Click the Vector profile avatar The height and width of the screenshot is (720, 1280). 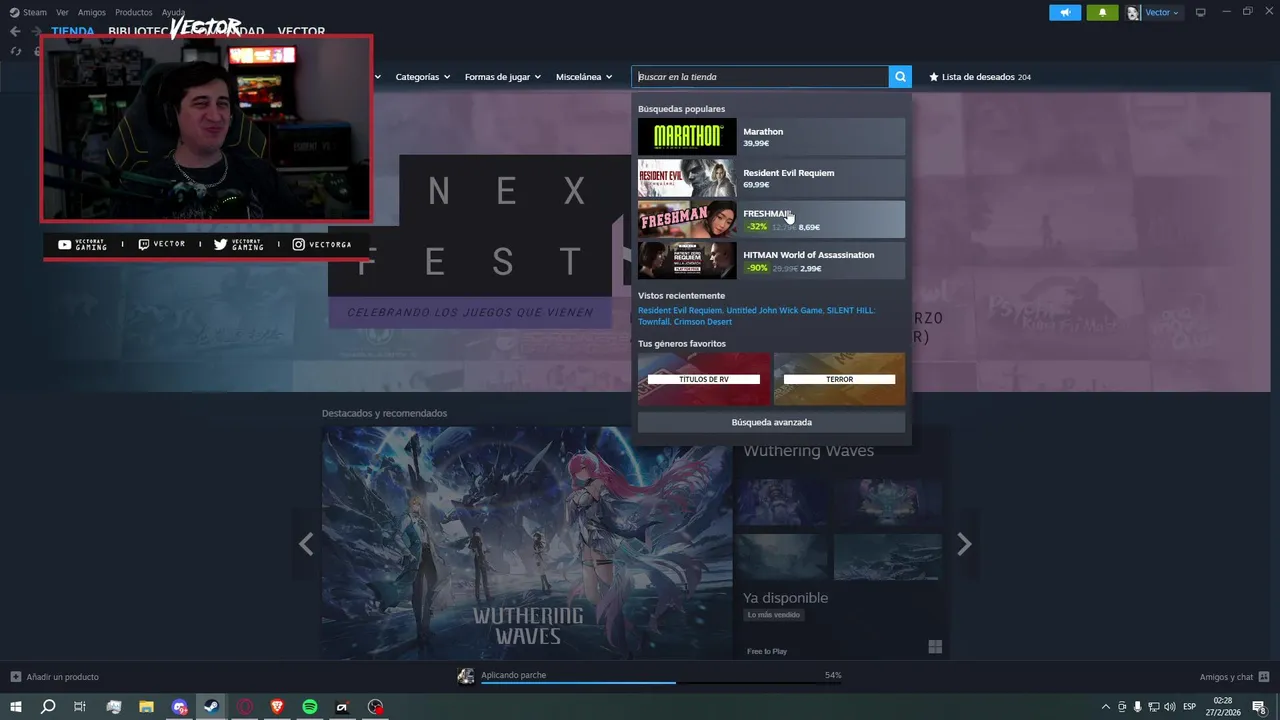(x=1133, y=13)
